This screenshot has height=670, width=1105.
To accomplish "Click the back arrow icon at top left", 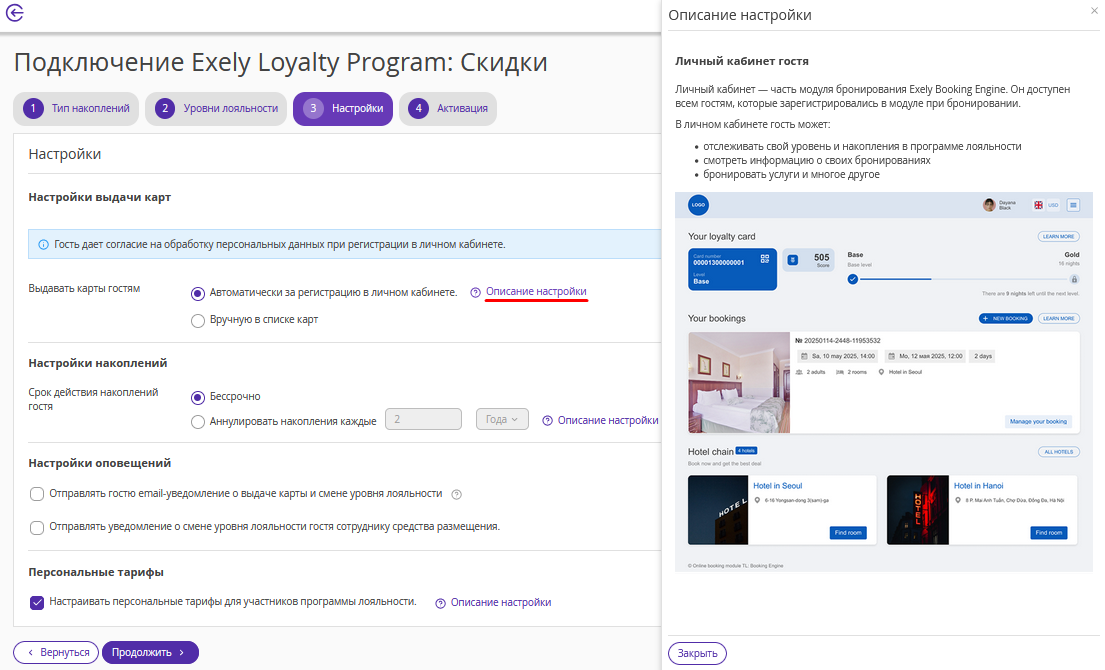I will point(15,13).
